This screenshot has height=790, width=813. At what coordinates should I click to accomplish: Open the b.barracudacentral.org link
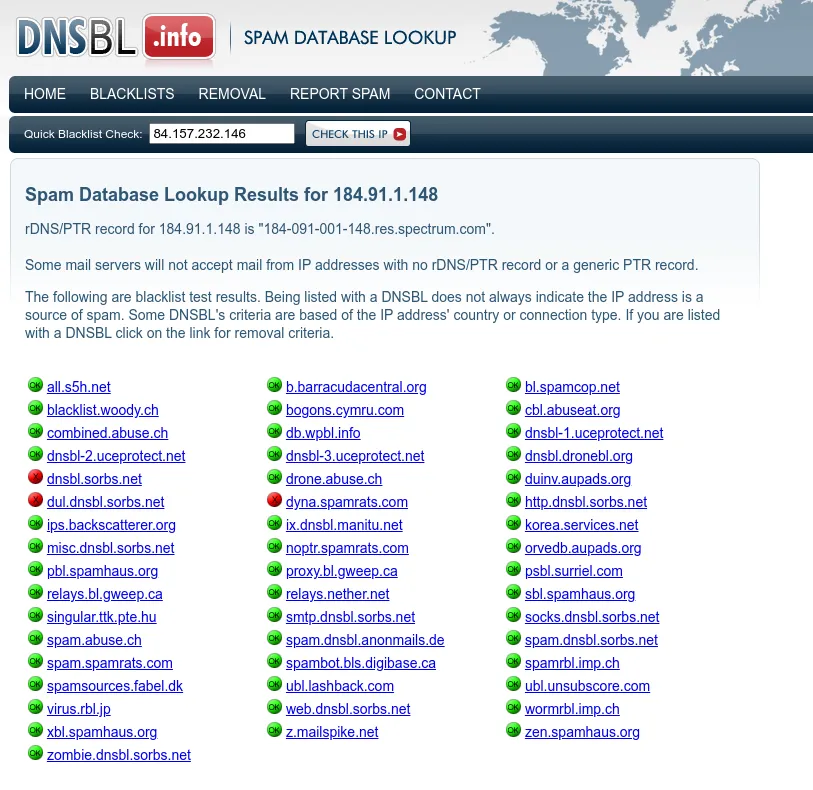356,387
